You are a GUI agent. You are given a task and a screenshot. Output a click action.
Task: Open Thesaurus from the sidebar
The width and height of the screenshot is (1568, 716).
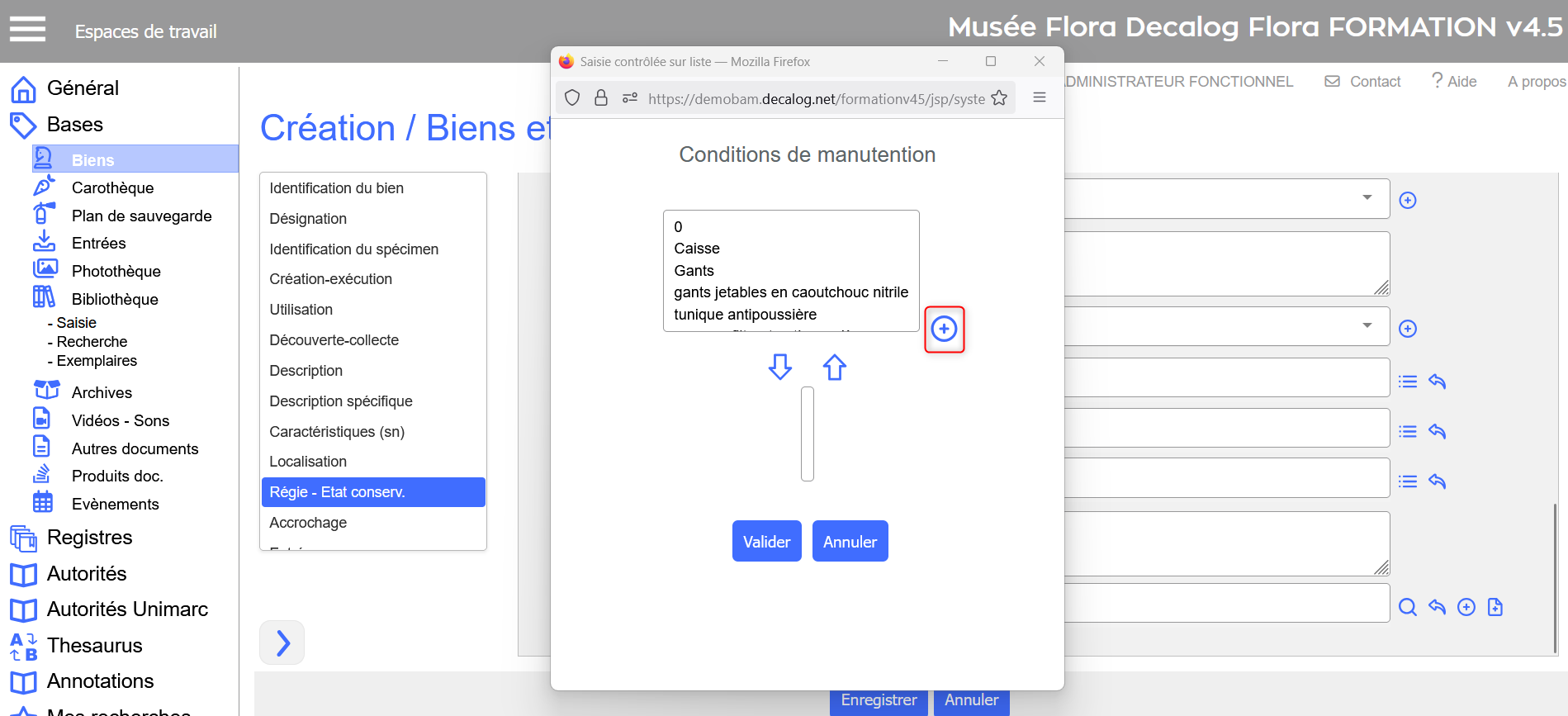coord(94,646)
